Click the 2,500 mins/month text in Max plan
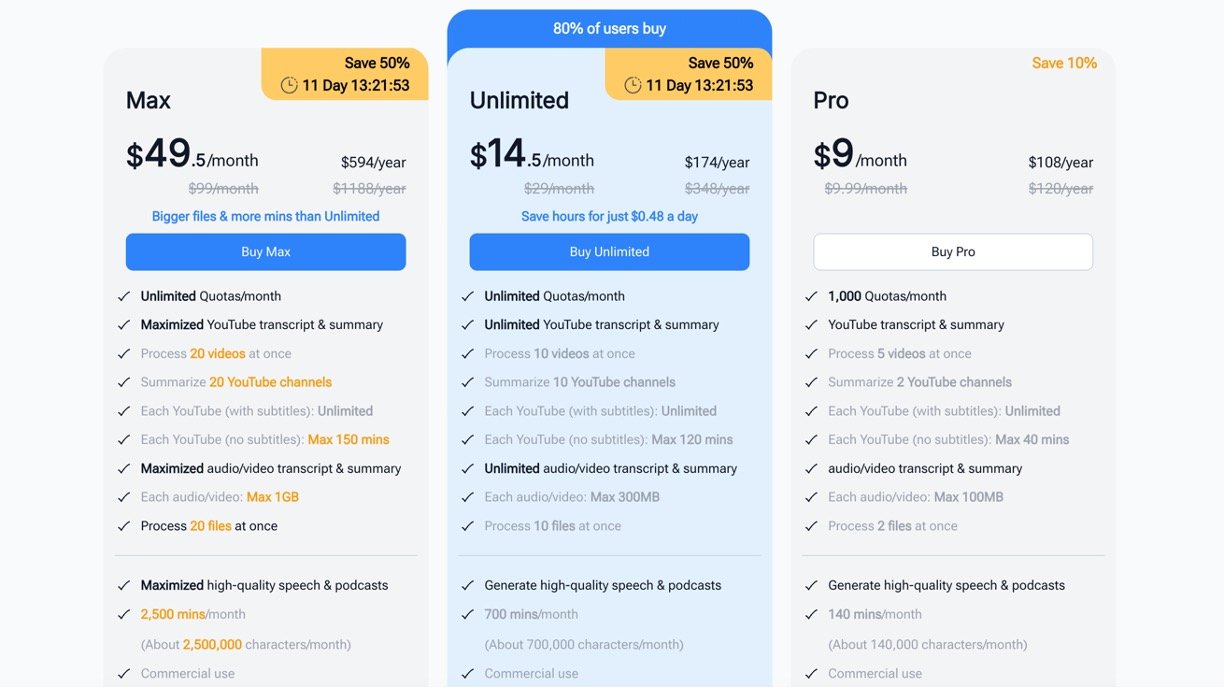This screenshot has height=688, width=1224. [193, 615]
